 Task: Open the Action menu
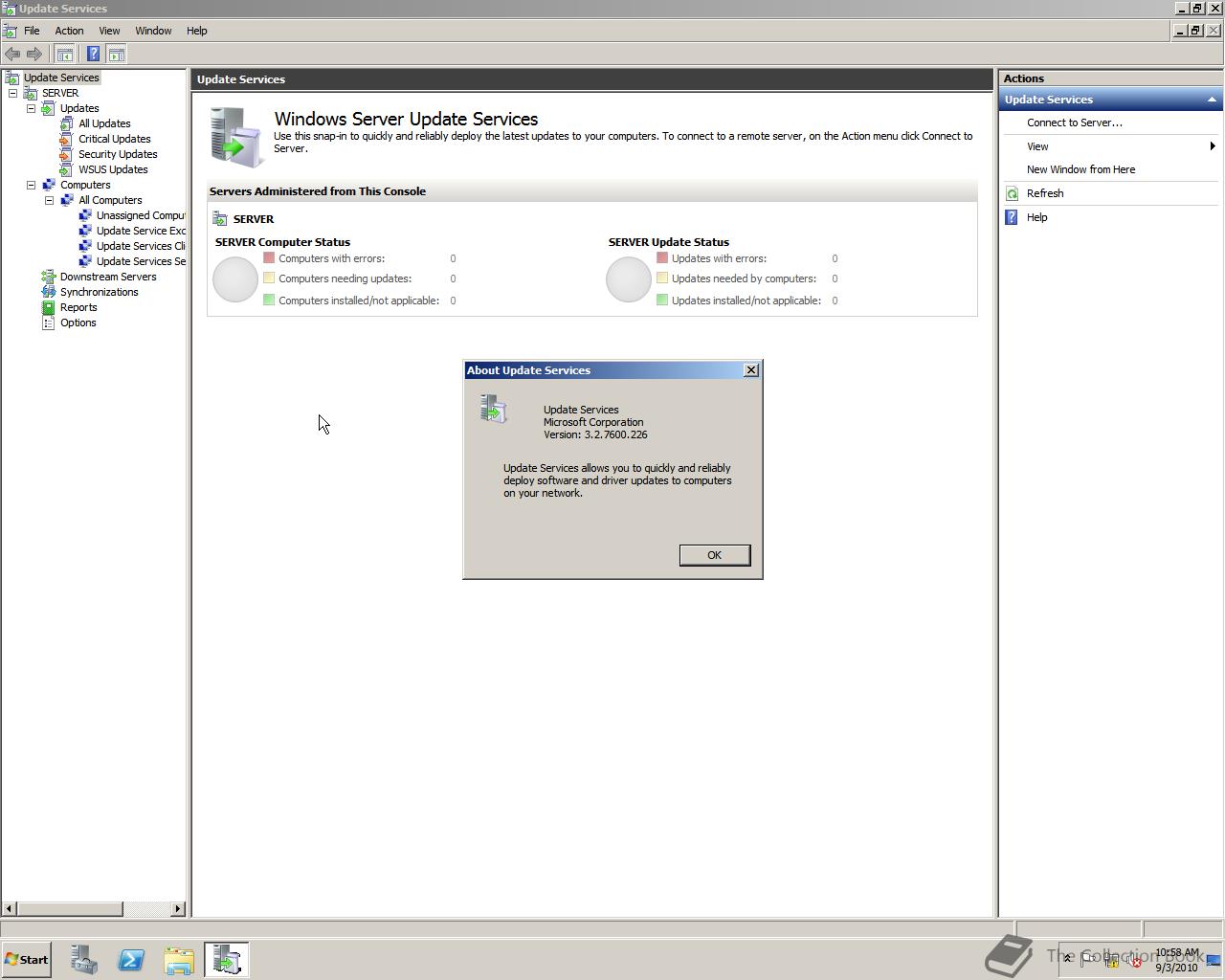point(69,31)
